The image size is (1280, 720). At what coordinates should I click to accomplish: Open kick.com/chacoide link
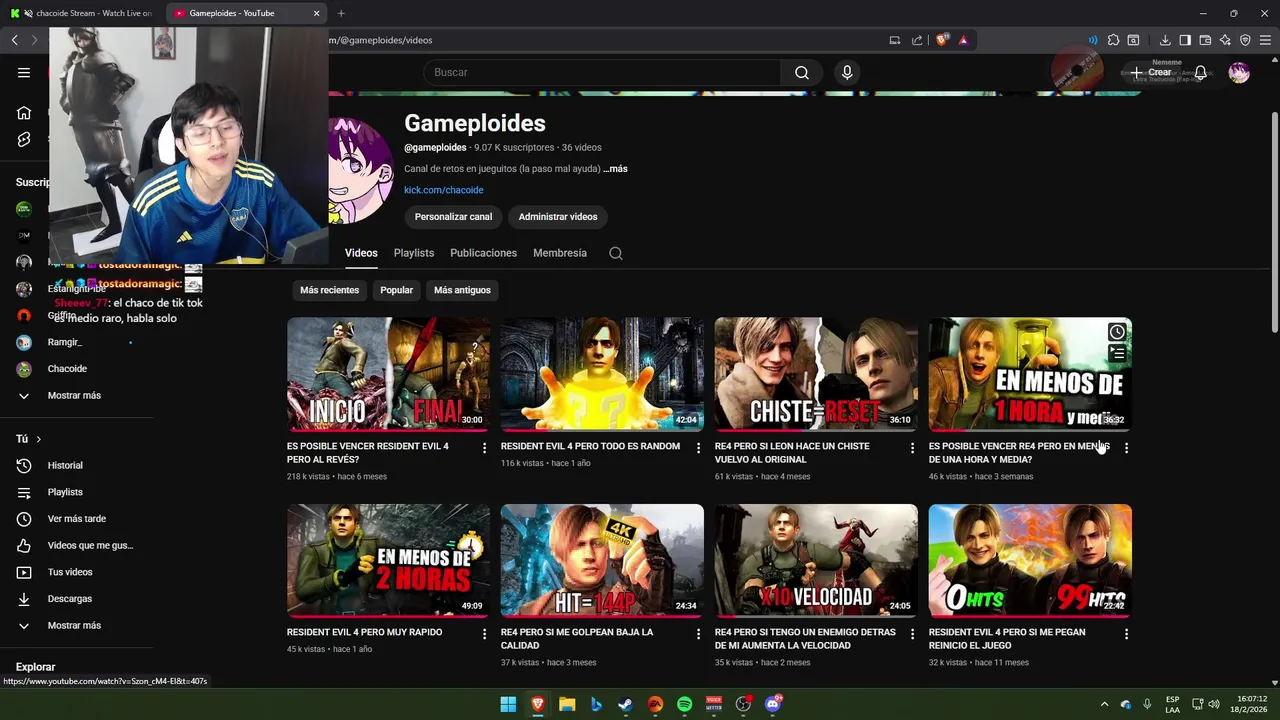click(443, 190)
